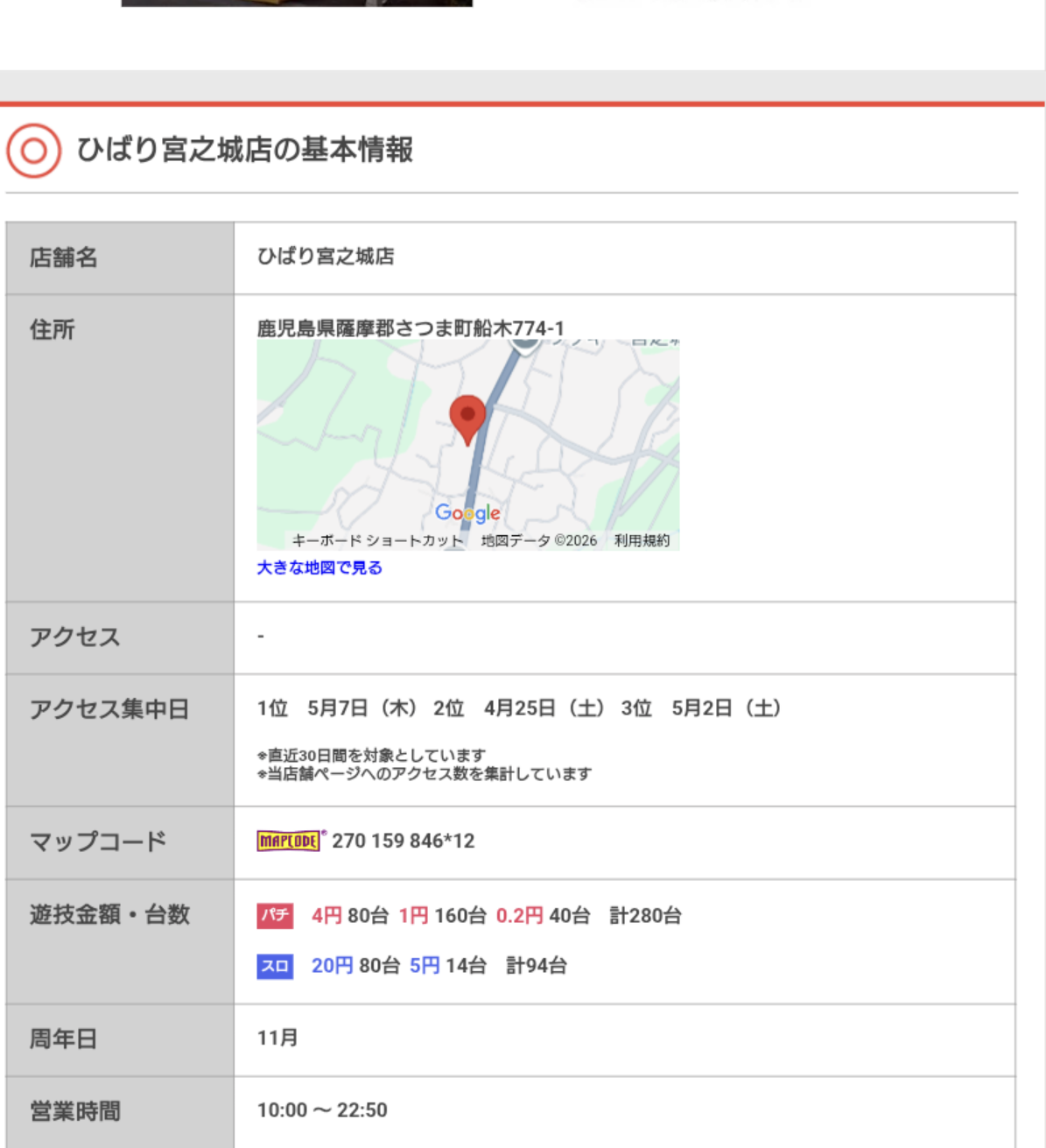Click the red double-circle heading icon

pyautogui.click(x=33, y=151)
